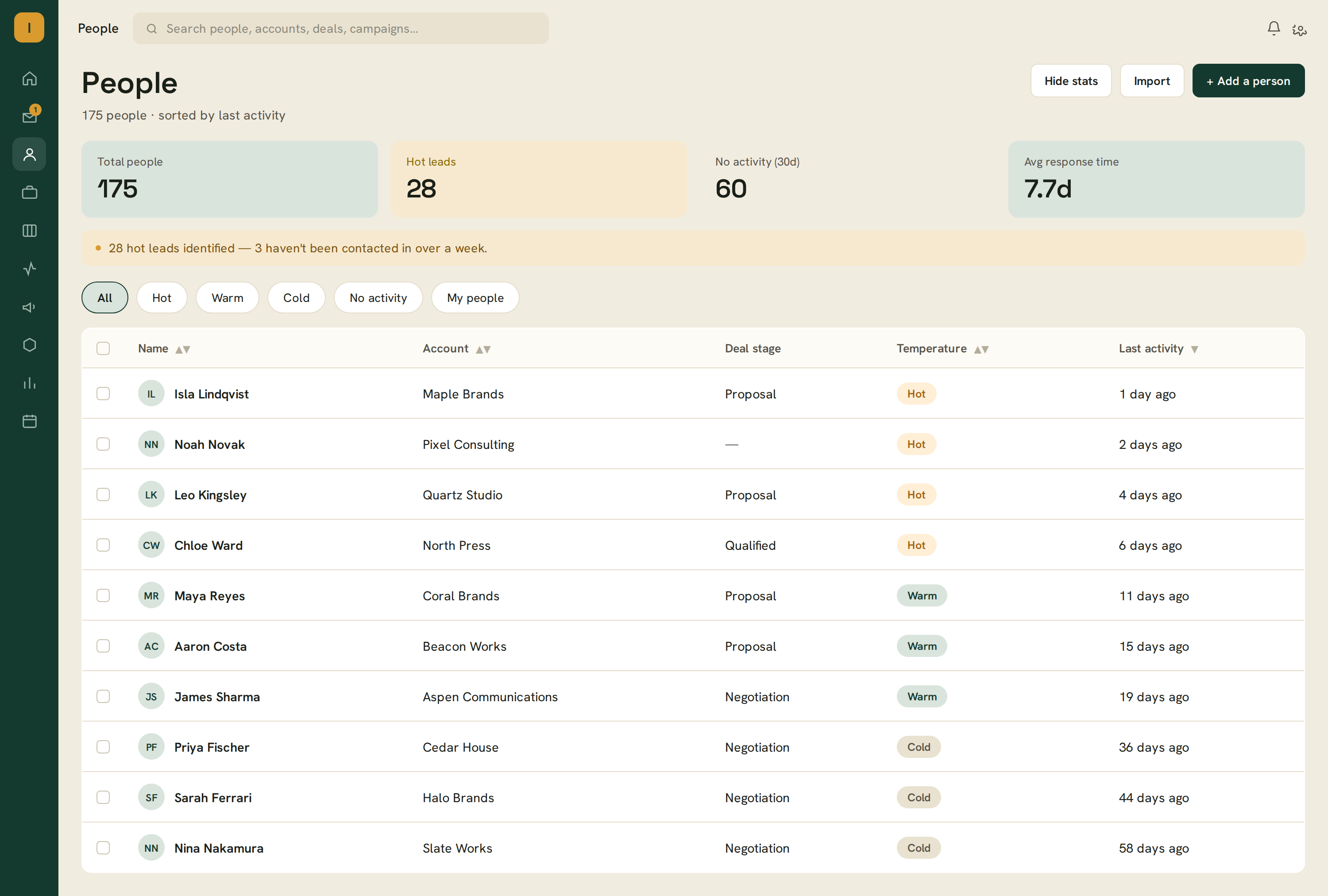Click the JS avatar for James Sharma

(151, 697)
